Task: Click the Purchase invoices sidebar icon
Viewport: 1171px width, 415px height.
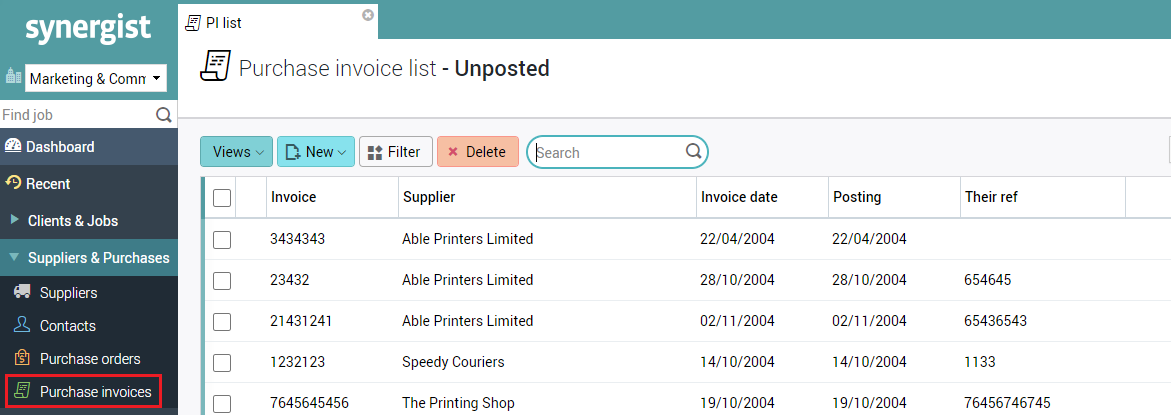Action: (22, 392)
